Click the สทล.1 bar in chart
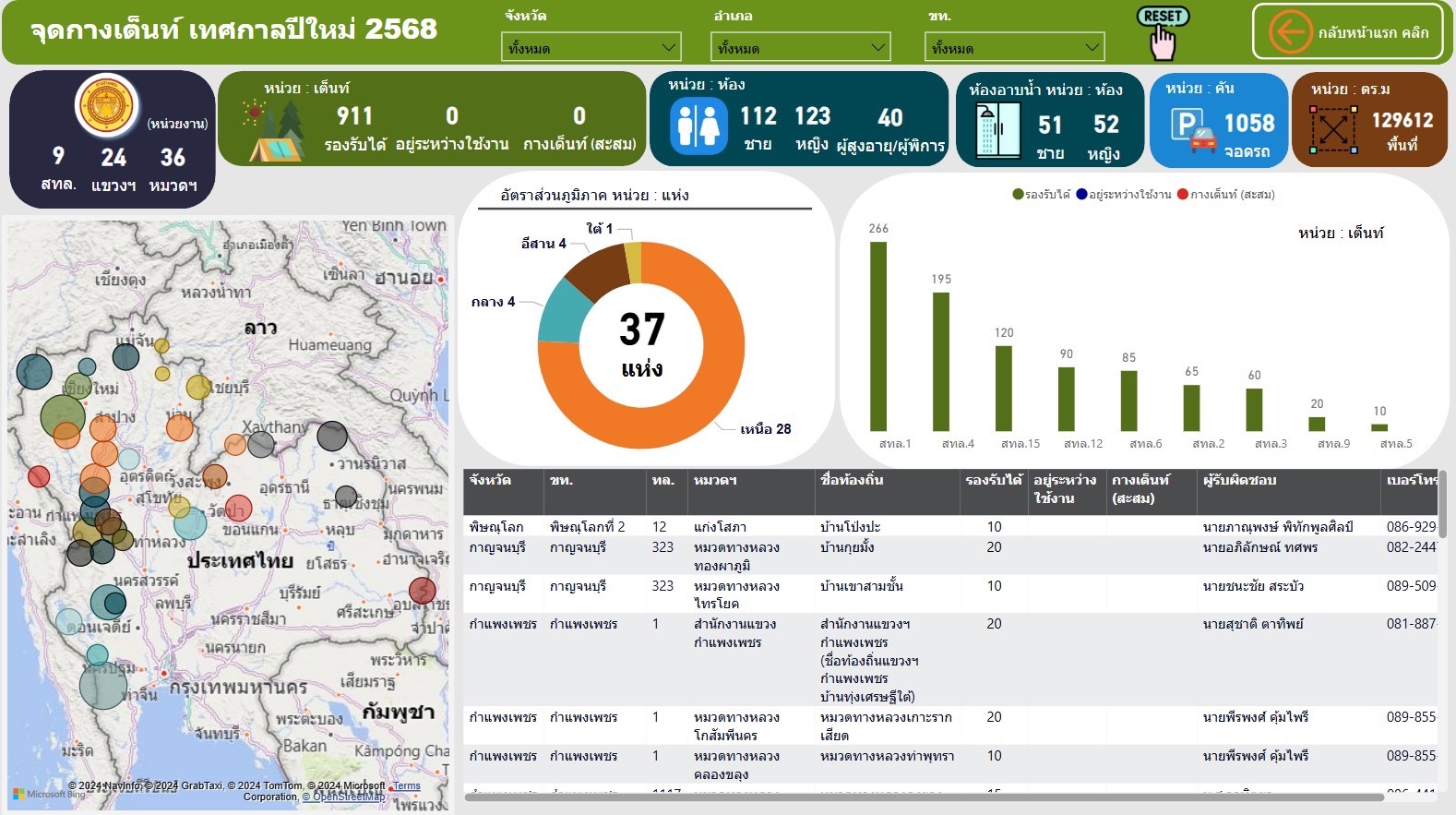 coord(878,337)
